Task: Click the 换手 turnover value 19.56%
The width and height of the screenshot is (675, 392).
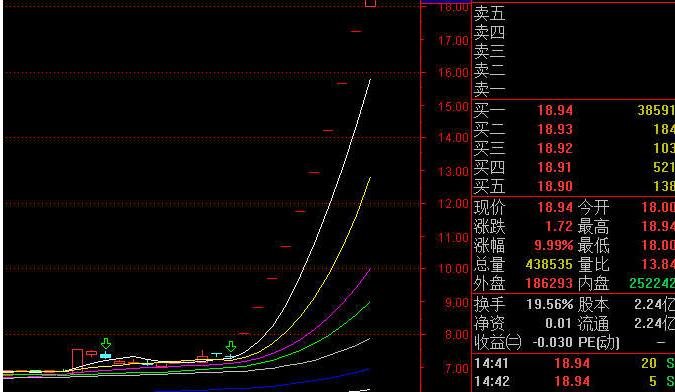Action: tap(550, 305)
